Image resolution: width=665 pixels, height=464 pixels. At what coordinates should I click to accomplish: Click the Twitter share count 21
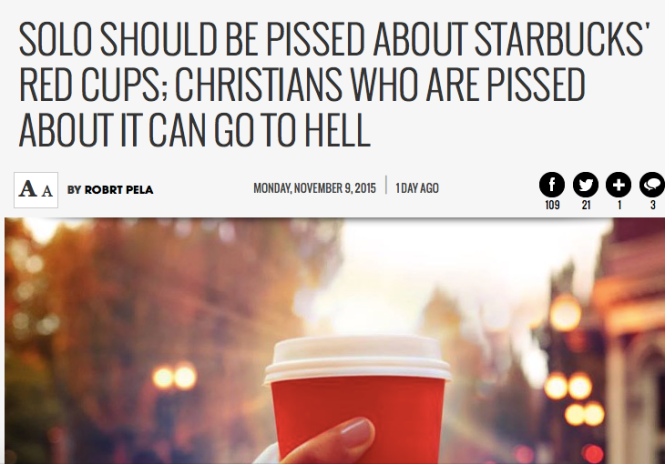click(x=586, y=205)
